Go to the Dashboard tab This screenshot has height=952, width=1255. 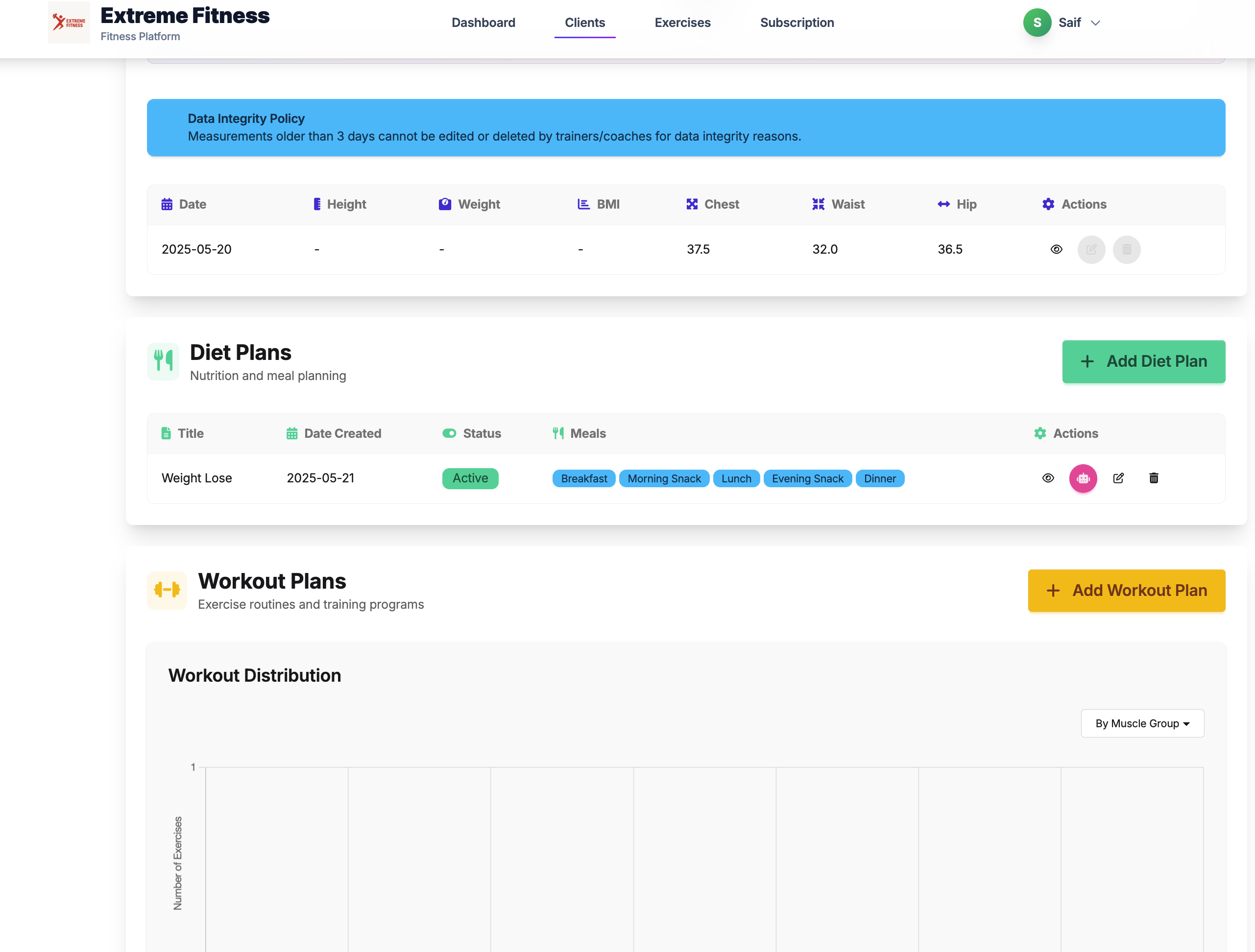point(483,23)
